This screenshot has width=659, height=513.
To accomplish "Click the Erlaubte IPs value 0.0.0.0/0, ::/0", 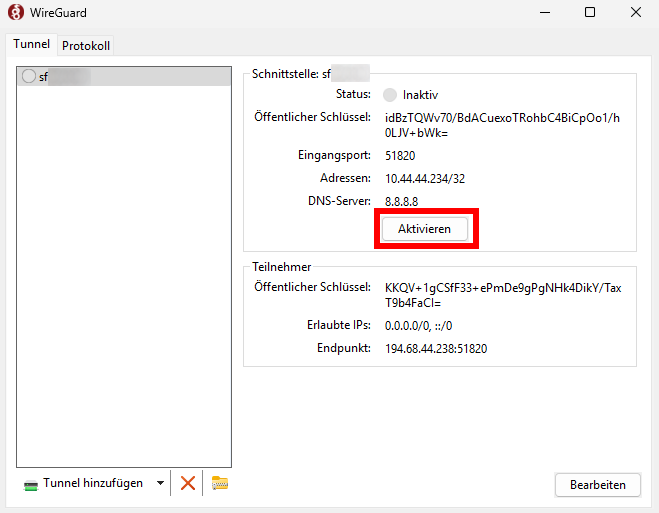I will click(x=418, y=326).
